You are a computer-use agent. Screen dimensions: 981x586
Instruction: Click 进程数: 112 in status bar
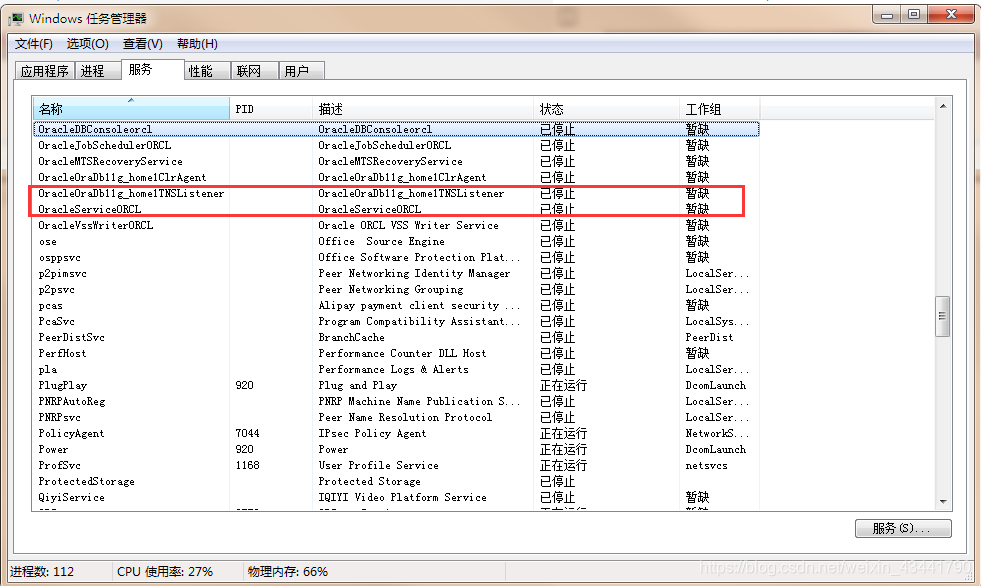click(x=41, y=572)
